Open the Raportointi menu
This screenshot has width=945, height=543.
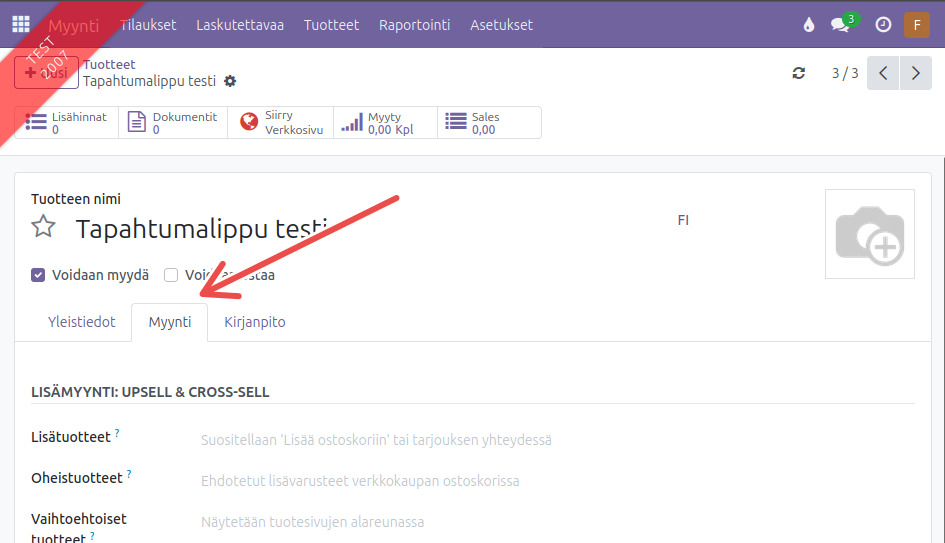[x=414, y=25]
